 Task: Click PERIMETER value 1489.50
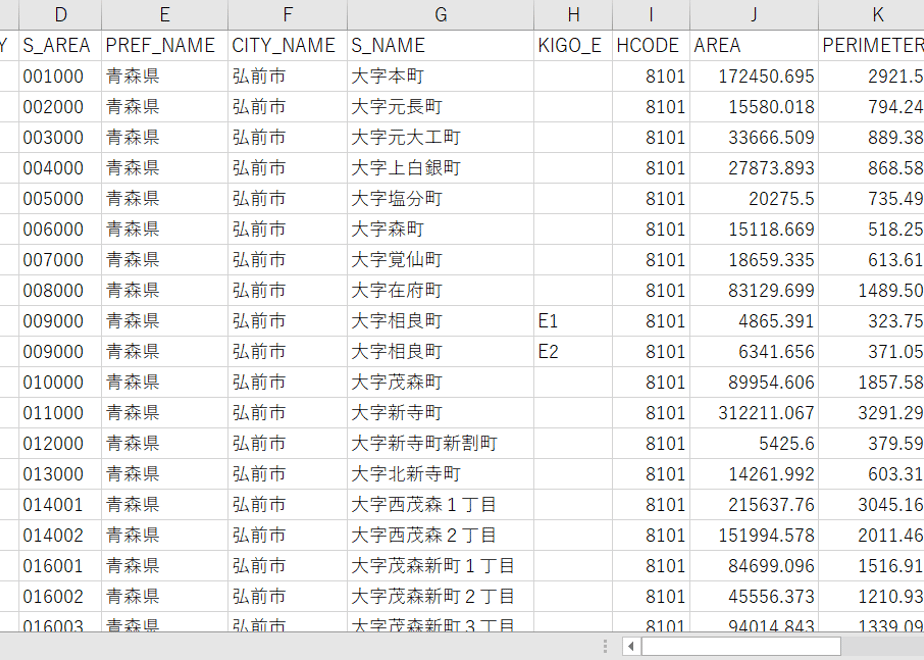click(872, 291)
